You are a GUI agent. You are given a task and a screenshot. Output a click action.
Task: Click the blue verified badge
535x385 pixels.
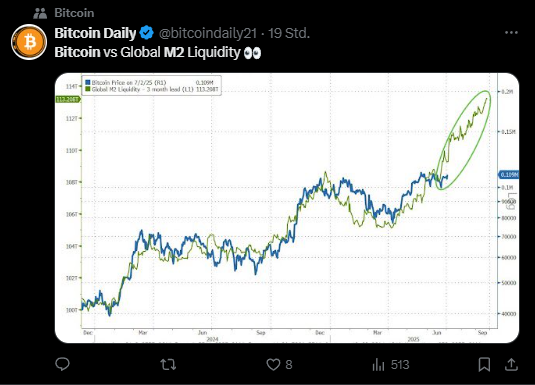click(x=147, y=33)
